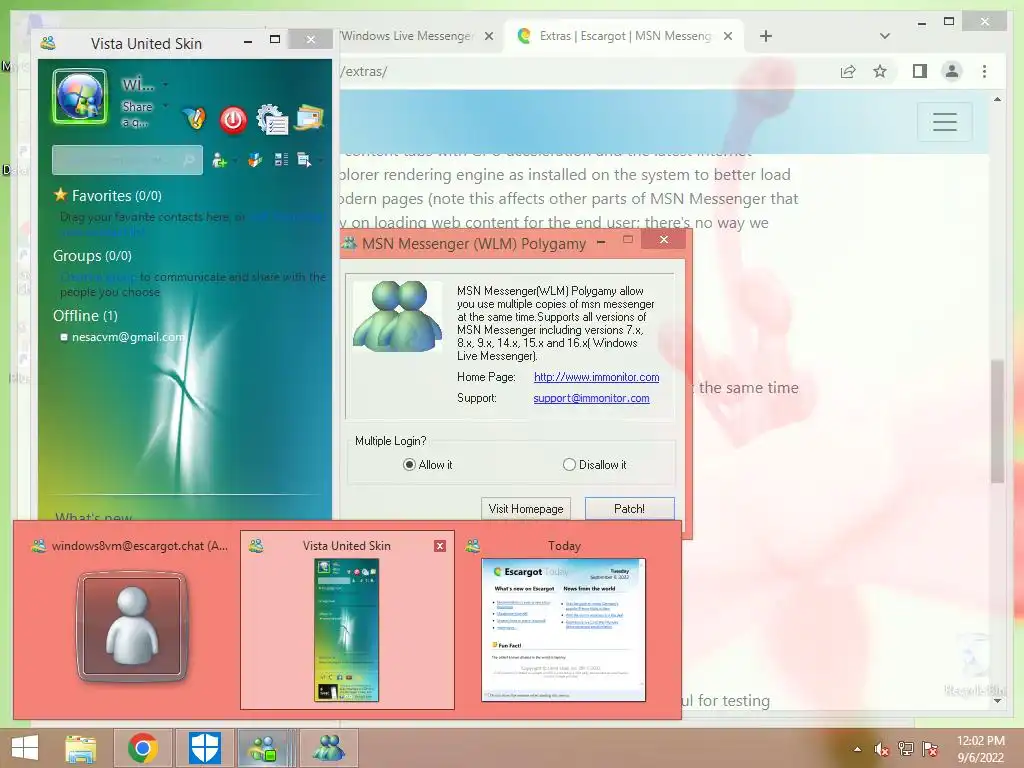Screen dimensions: 1024x768
Task: Click the scrollbar down arrow in Chrome
Action: tap(997, 701)
